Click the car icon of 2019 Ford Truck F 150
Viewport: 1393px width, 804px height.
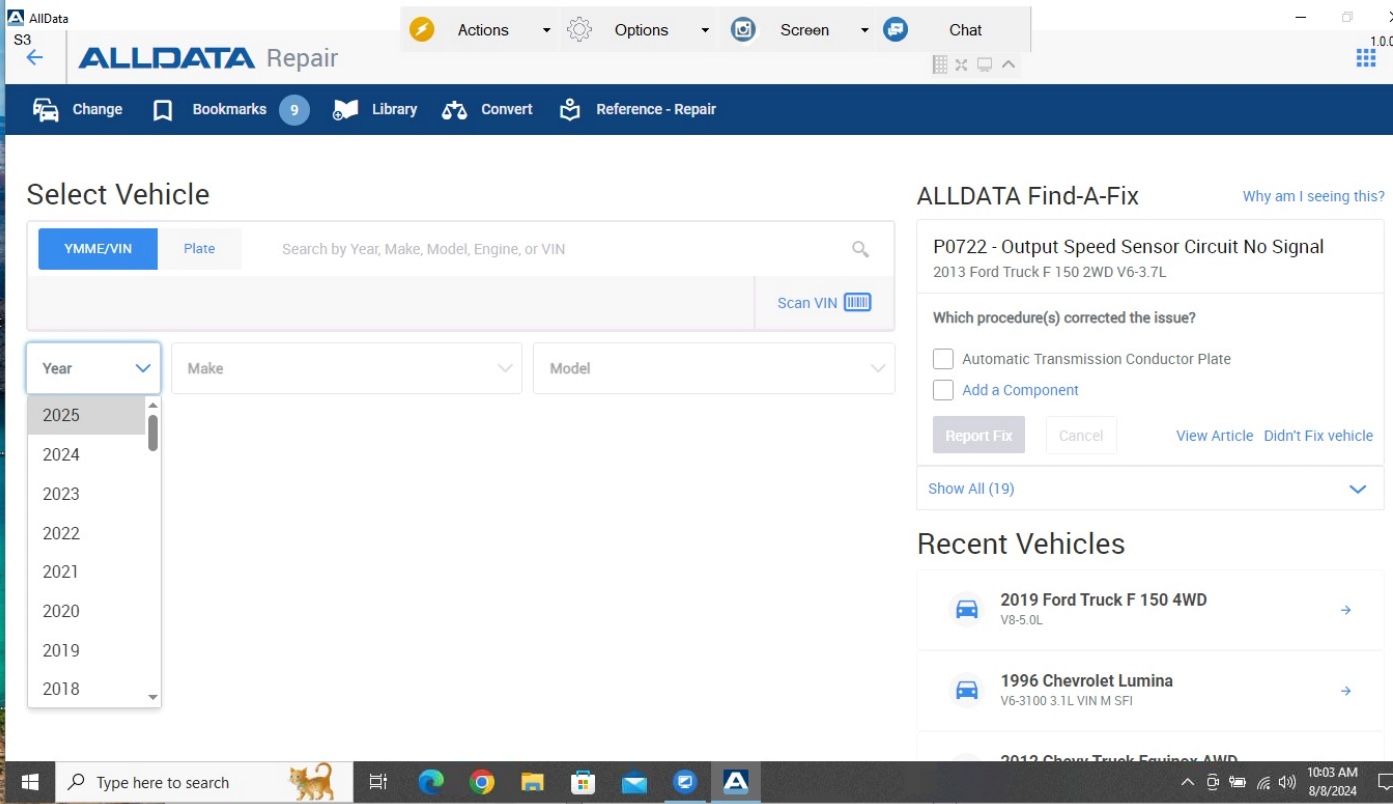click(967, 609)
